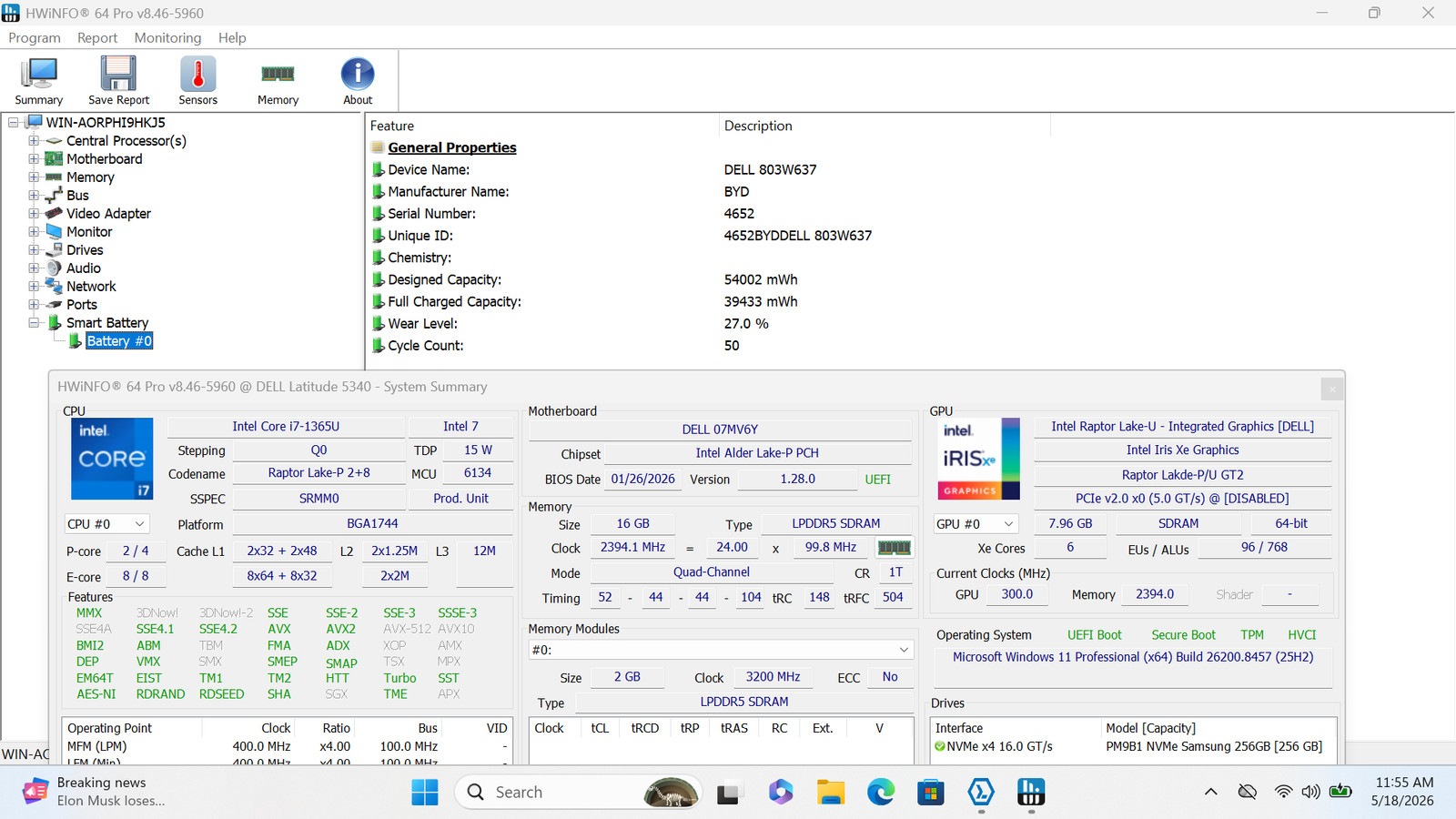Image resolution: width=1456 pixels, height=819 pixels.
Task: Open Microsoft Edge from the taskbar
Action: pos(880,793)
